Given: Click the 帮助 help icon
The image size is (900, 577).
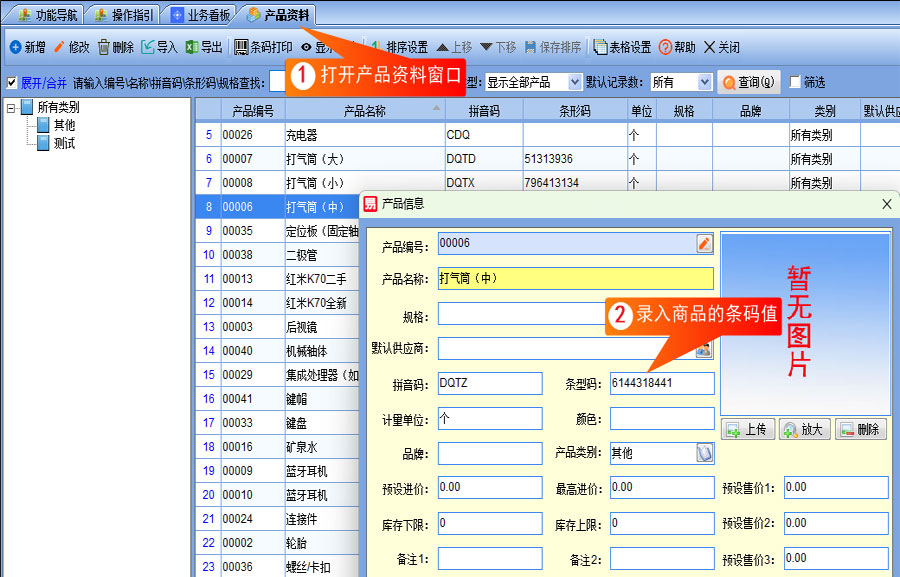Looking at the screenshot, I should [x=665, y=47].
